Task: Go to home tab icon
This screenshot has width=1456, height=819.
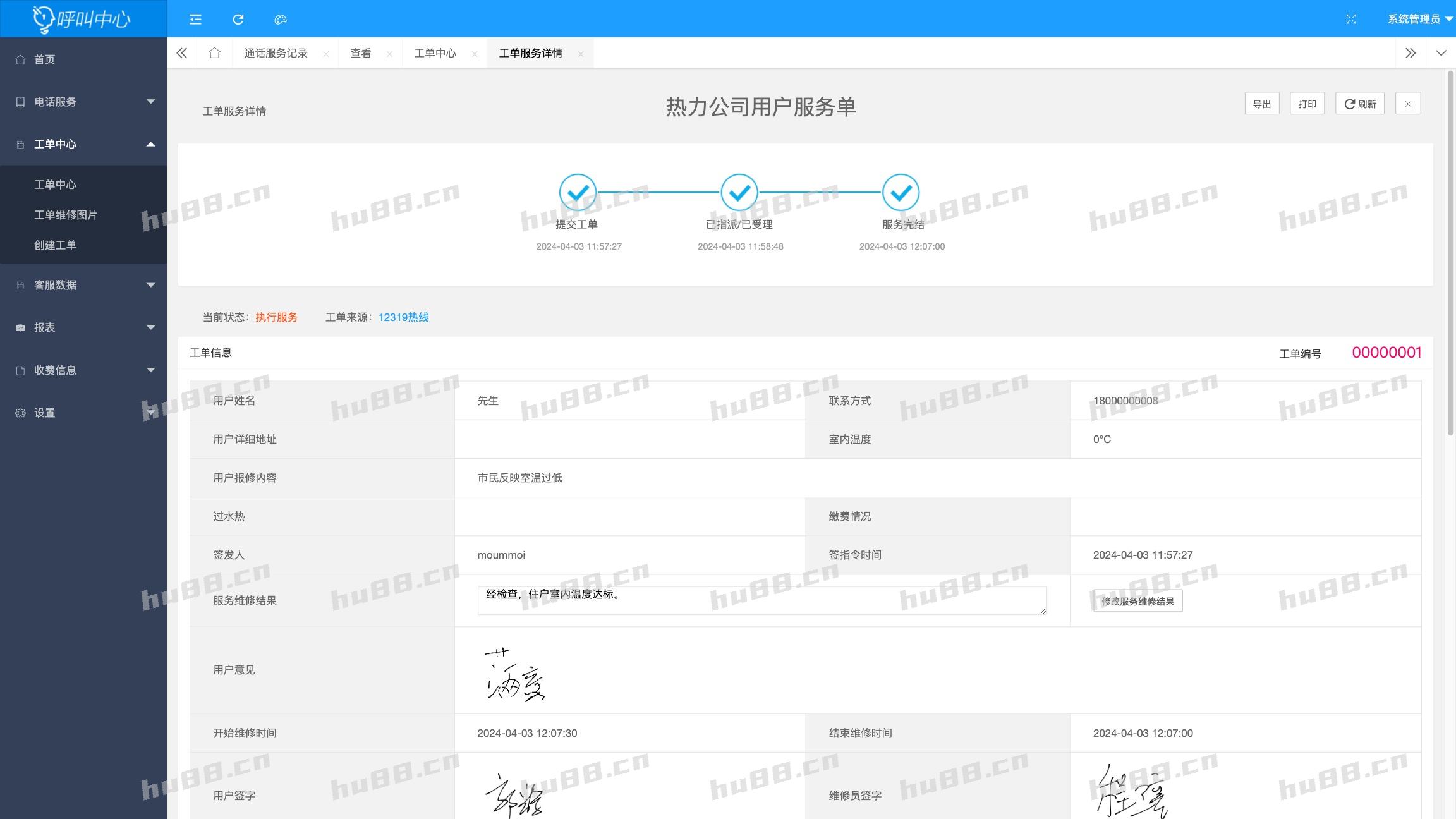Action: tap(215, 53)
